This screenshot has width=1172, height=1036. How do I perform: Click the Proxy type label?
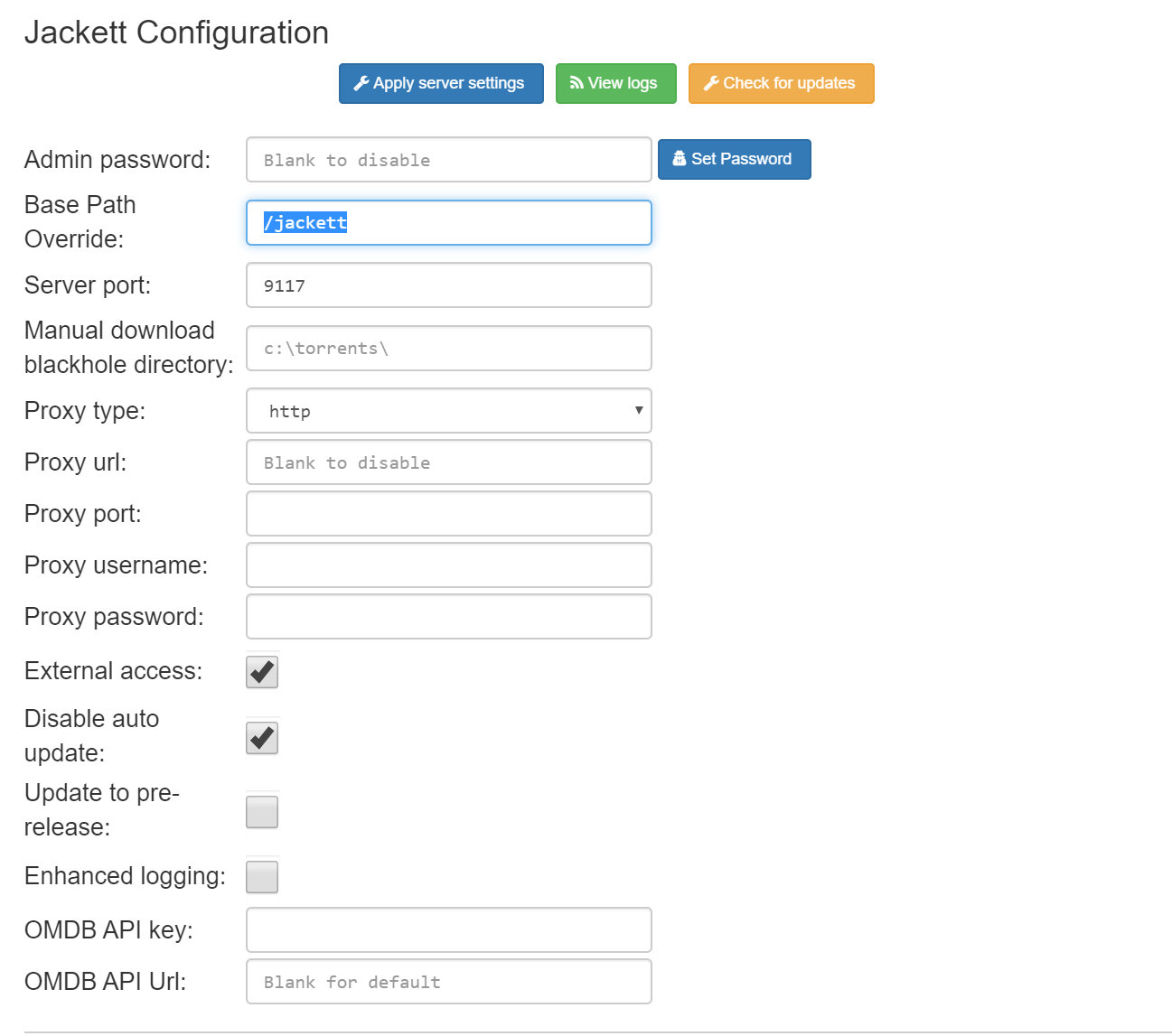[x=85, y=411]
